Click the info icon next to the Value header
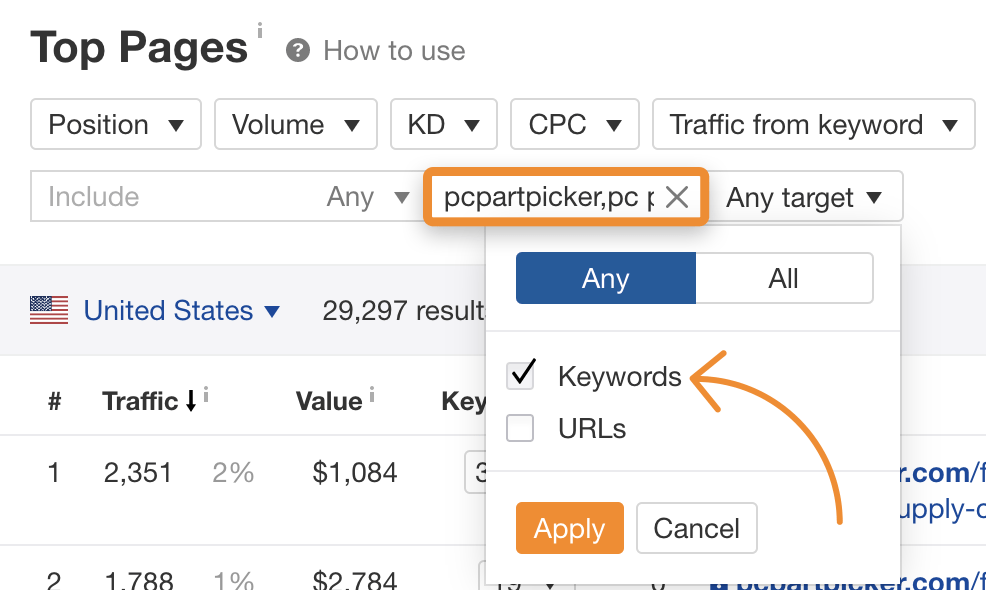 point(371,393)
